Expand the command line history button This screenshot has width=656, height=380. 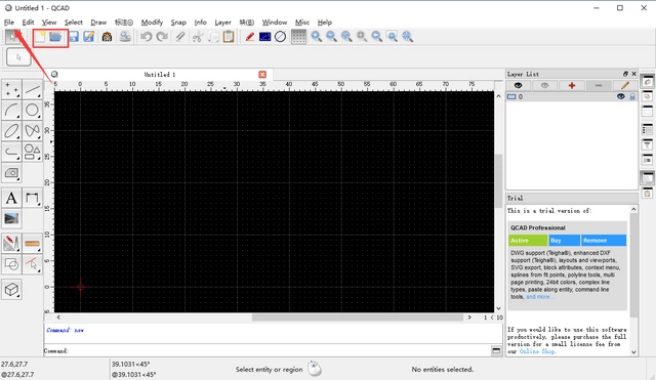tap(496, 351)
